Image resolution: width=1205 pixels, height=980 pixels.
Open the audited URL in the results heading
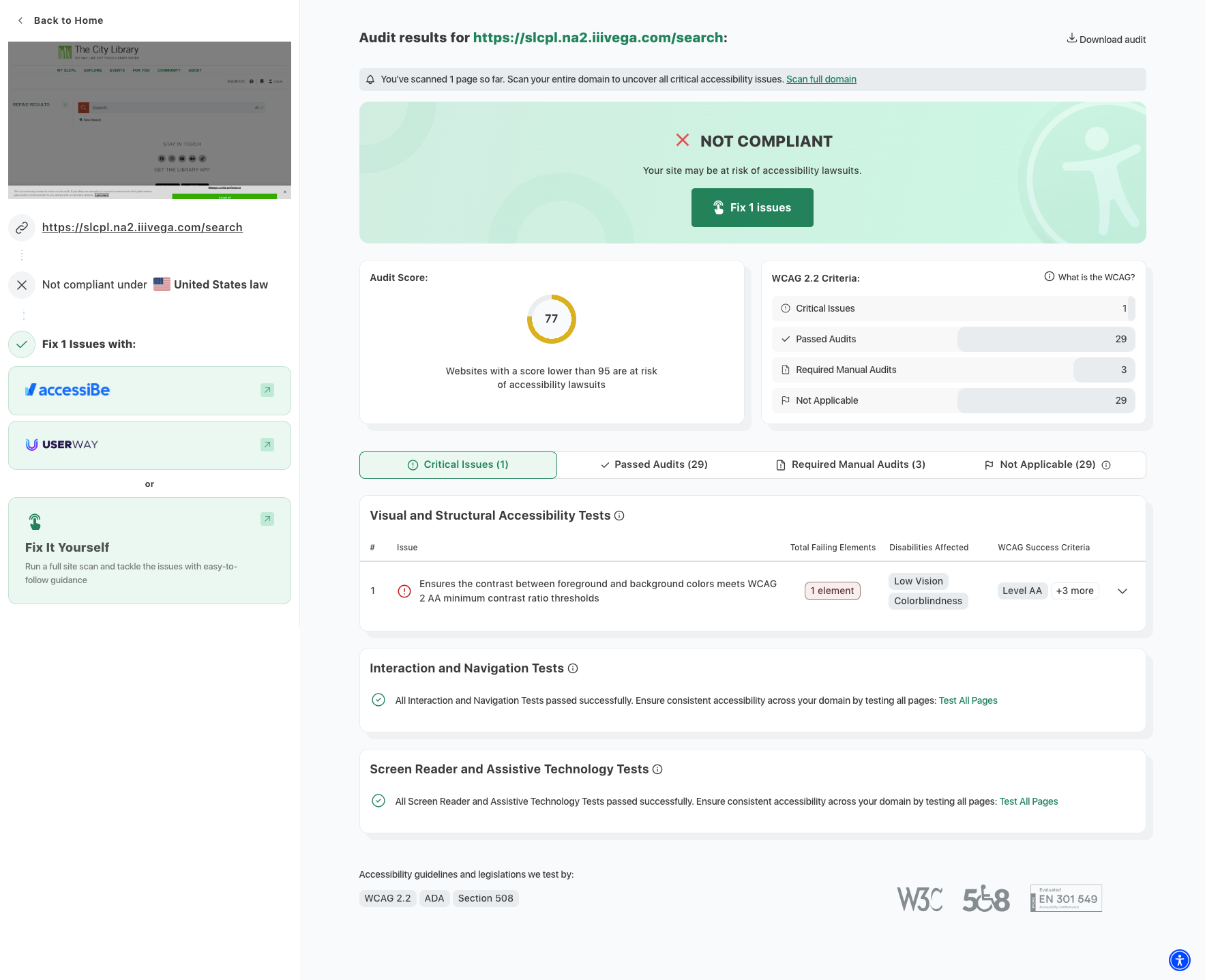[598, 38]
